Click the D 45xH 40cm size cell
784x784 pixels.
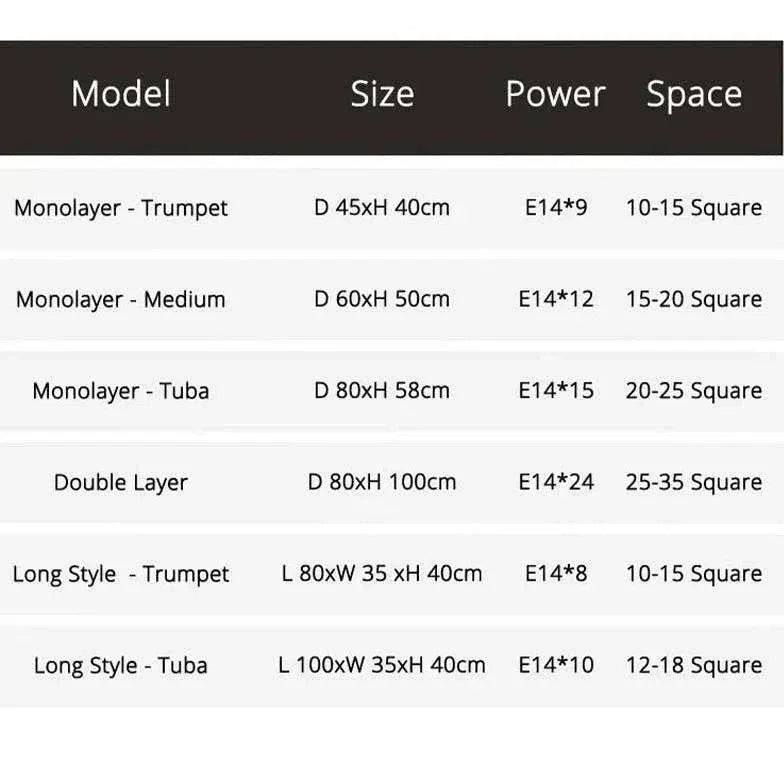381,208
